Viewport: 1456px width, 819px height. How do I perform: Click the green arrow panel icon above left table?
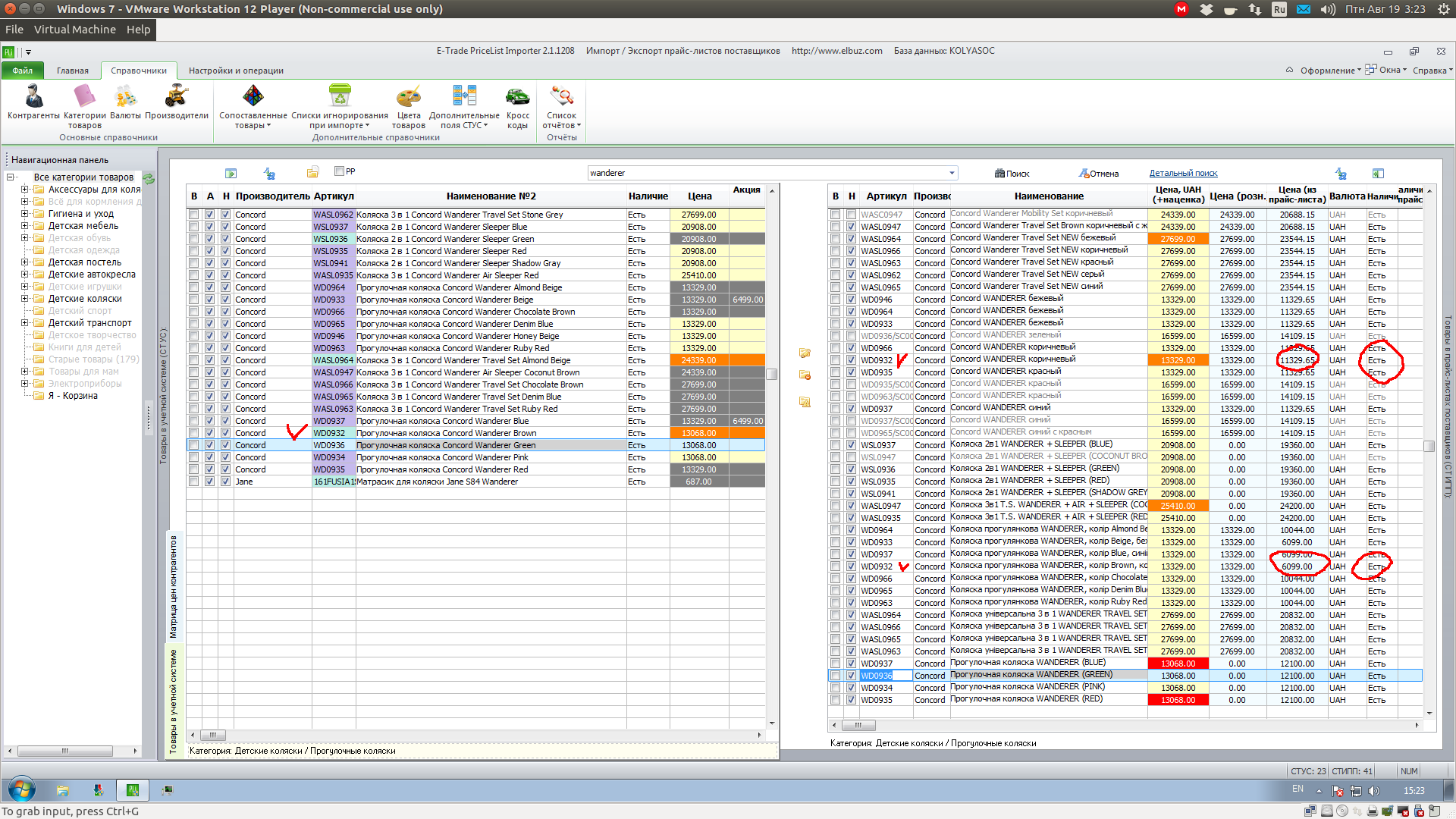231,173
